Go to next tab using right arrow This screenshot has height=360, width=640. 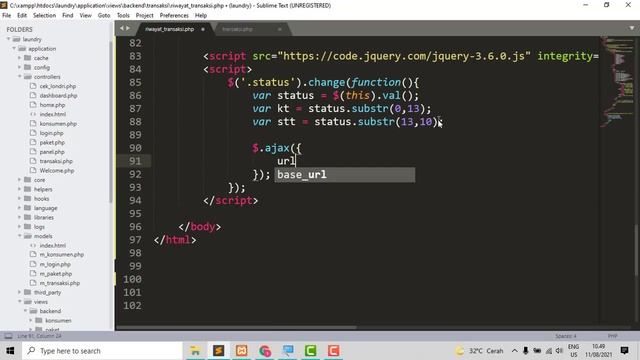128,28
